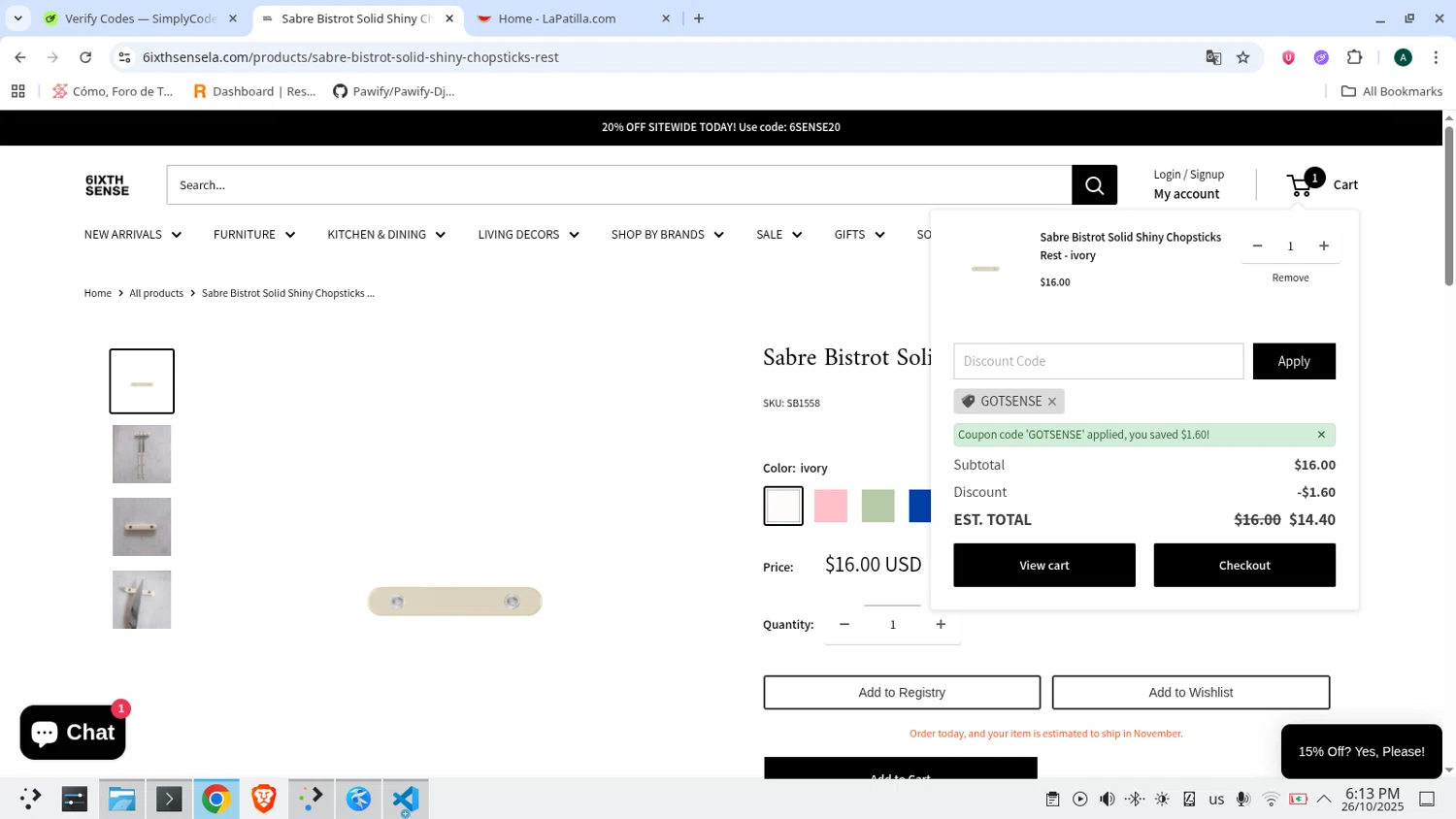Expand GIFTS menu
The width and height of the screenshot is (1456, 819).
pos(860,235)
